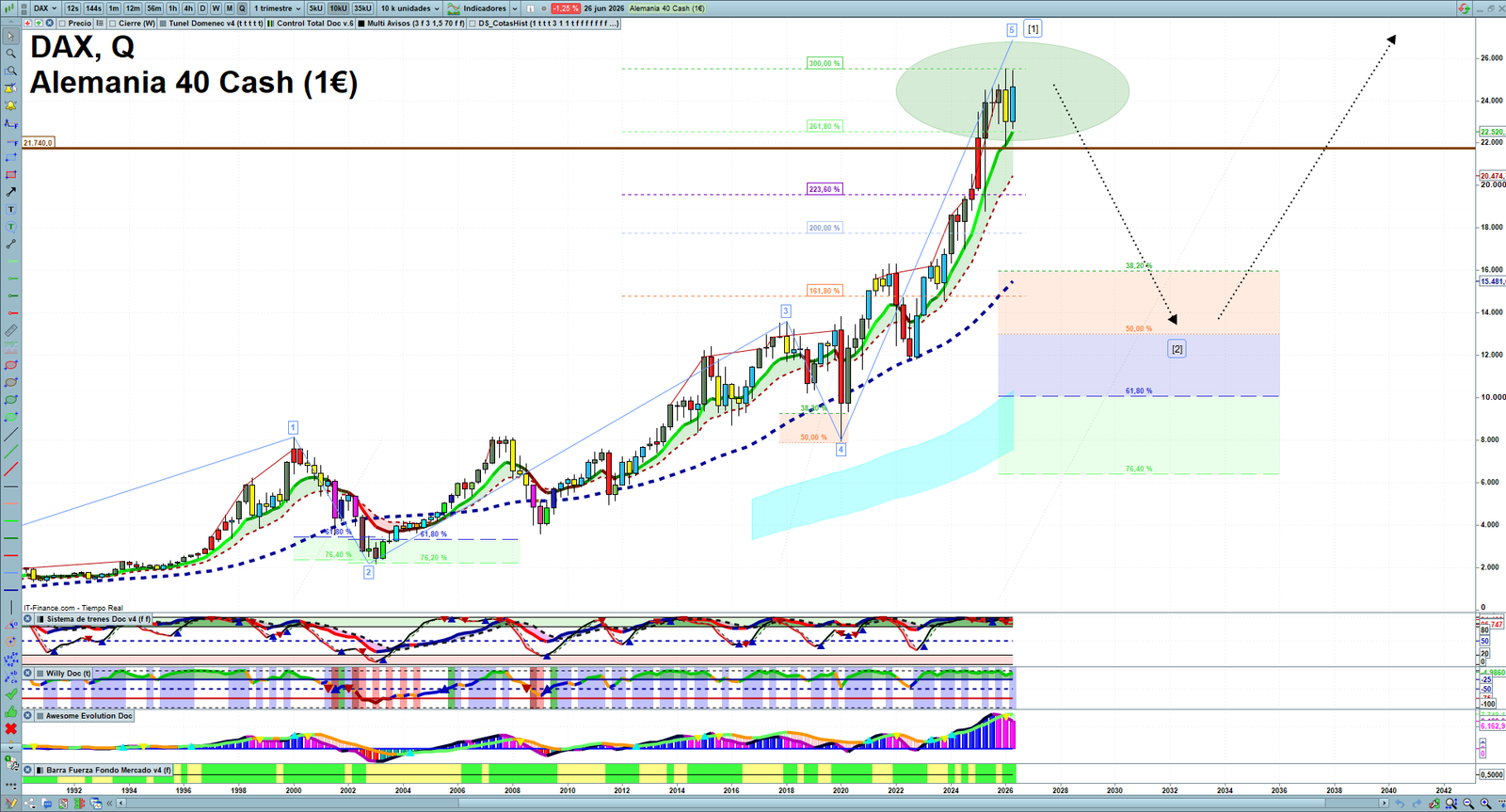Screen dimensions: 1506x812
Task: Click the Awesome Evolution Doc color square
Action: 40,716
